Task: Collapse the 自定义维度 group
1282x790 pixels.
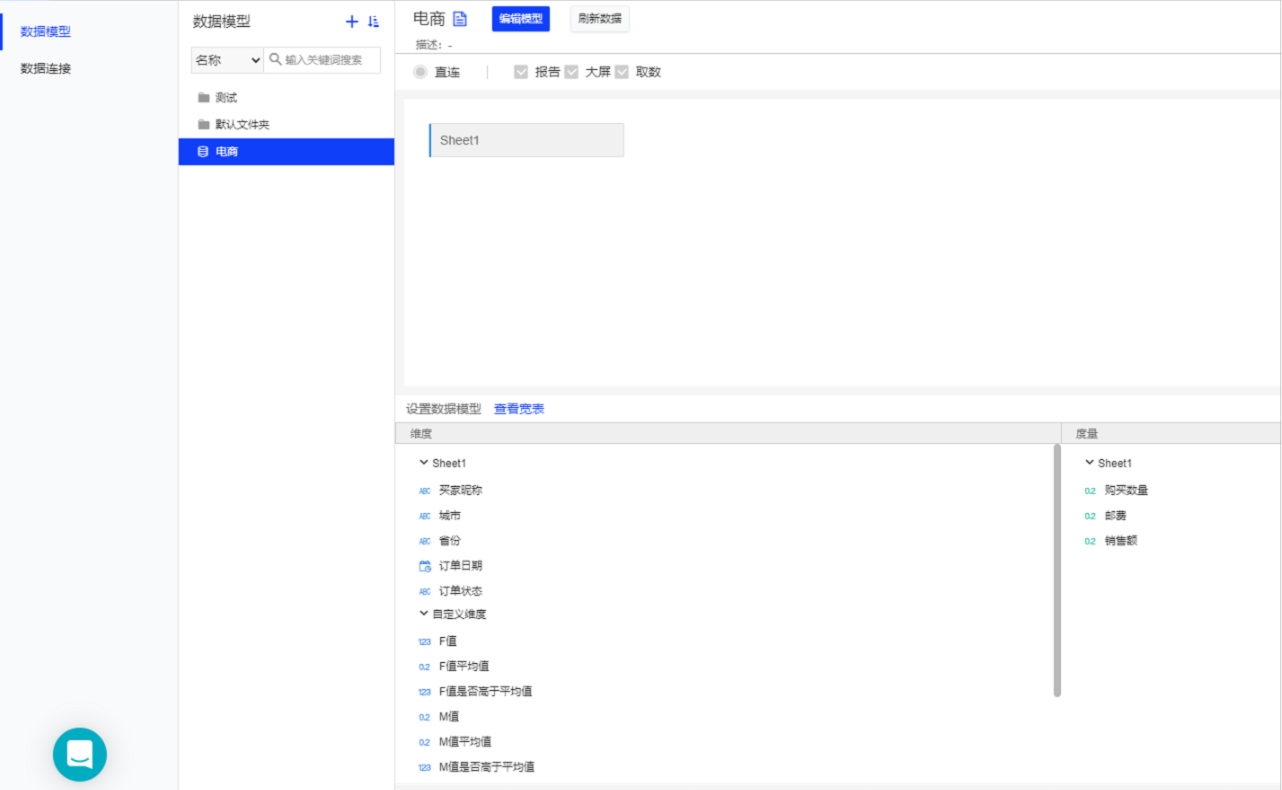Action: coord(424,614)
